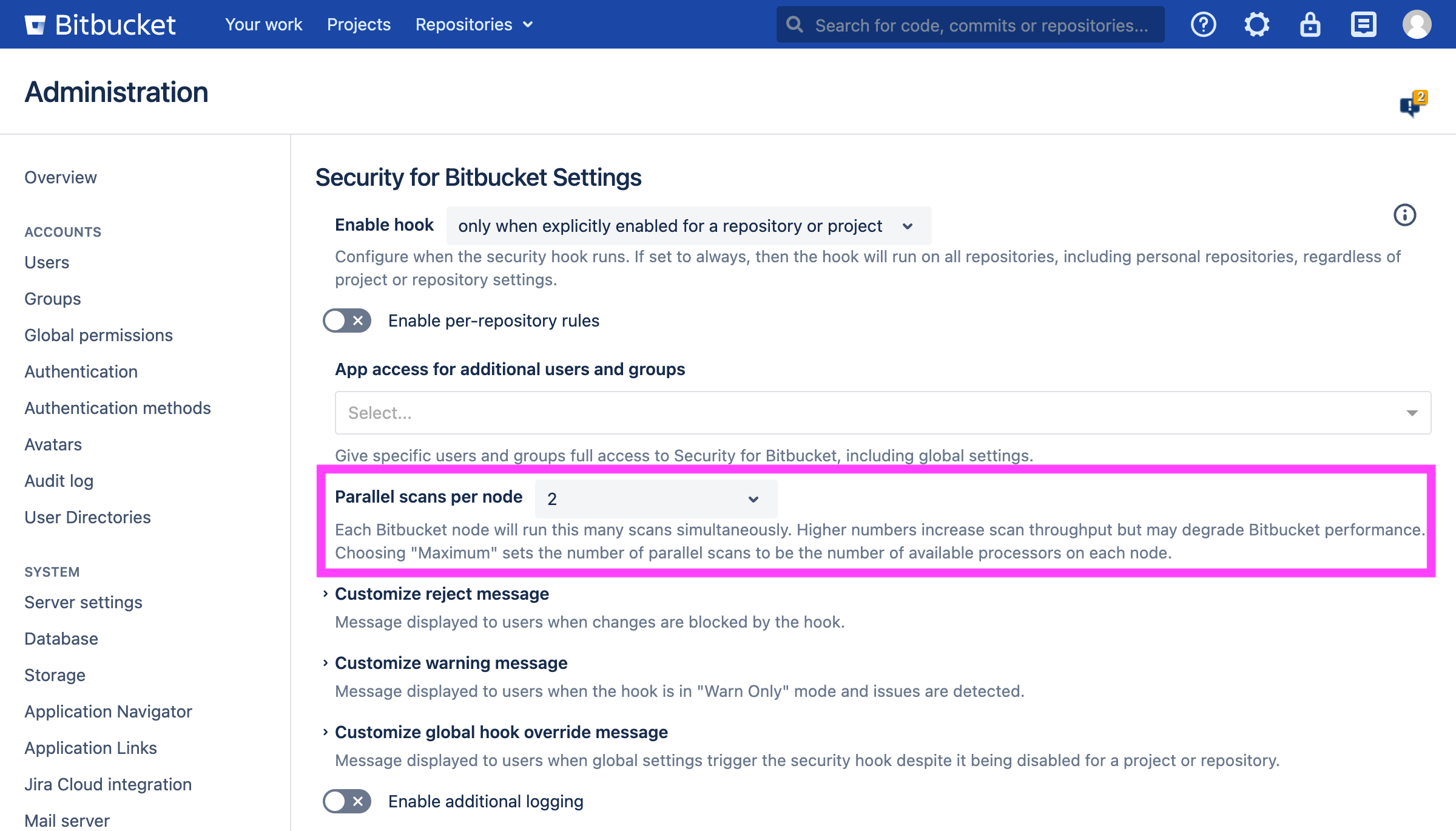Viewport: 1456px width, 831px height.
Task: Click the Bitbucket logo icon
Action: [x=35, y=25]
